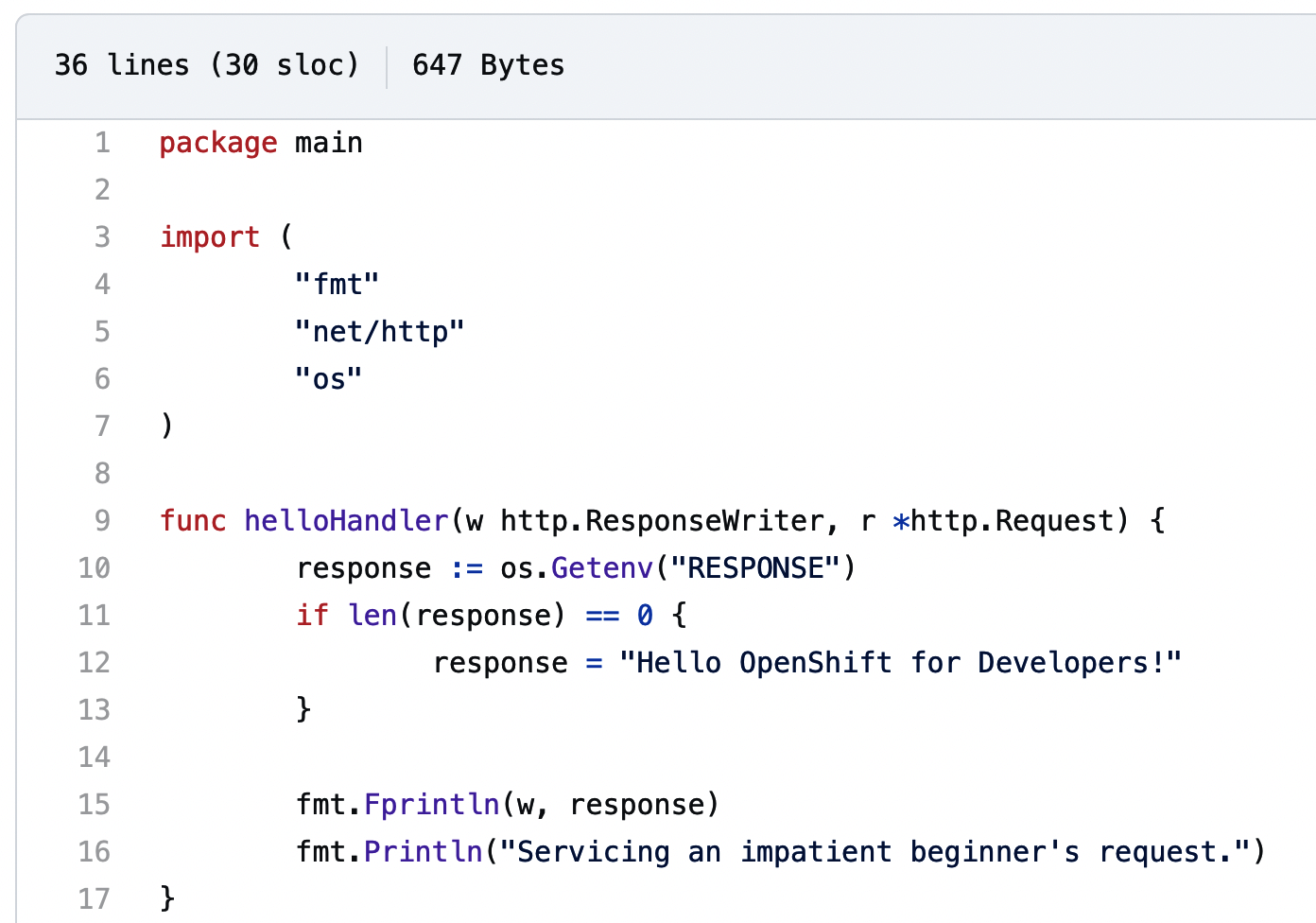Click the "fmt" import string
This screenshot has width=1316, height=923.
pos(338,284)
